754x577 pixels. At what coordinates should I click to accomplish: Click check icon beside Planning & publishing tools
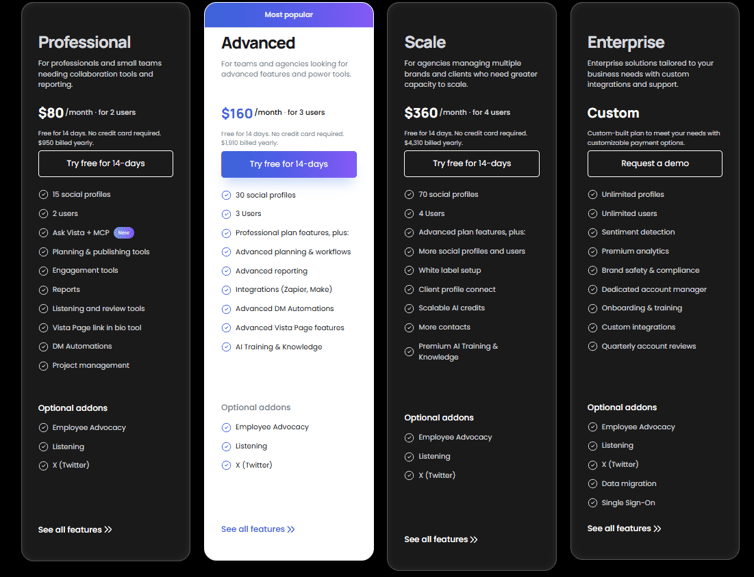coord(43,251)
